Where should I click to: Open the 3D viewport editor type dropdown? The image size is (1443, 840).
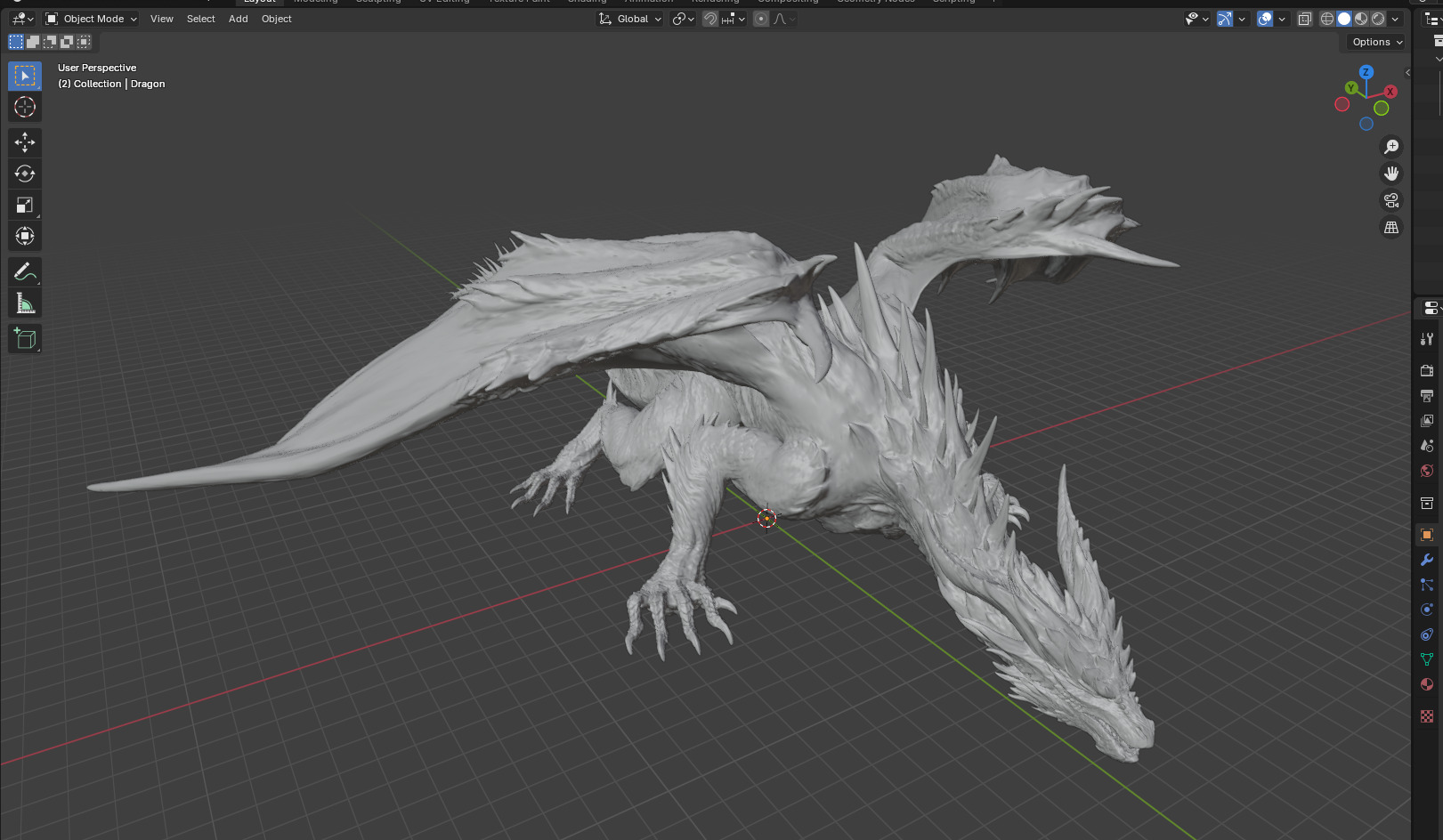(22, 19)
